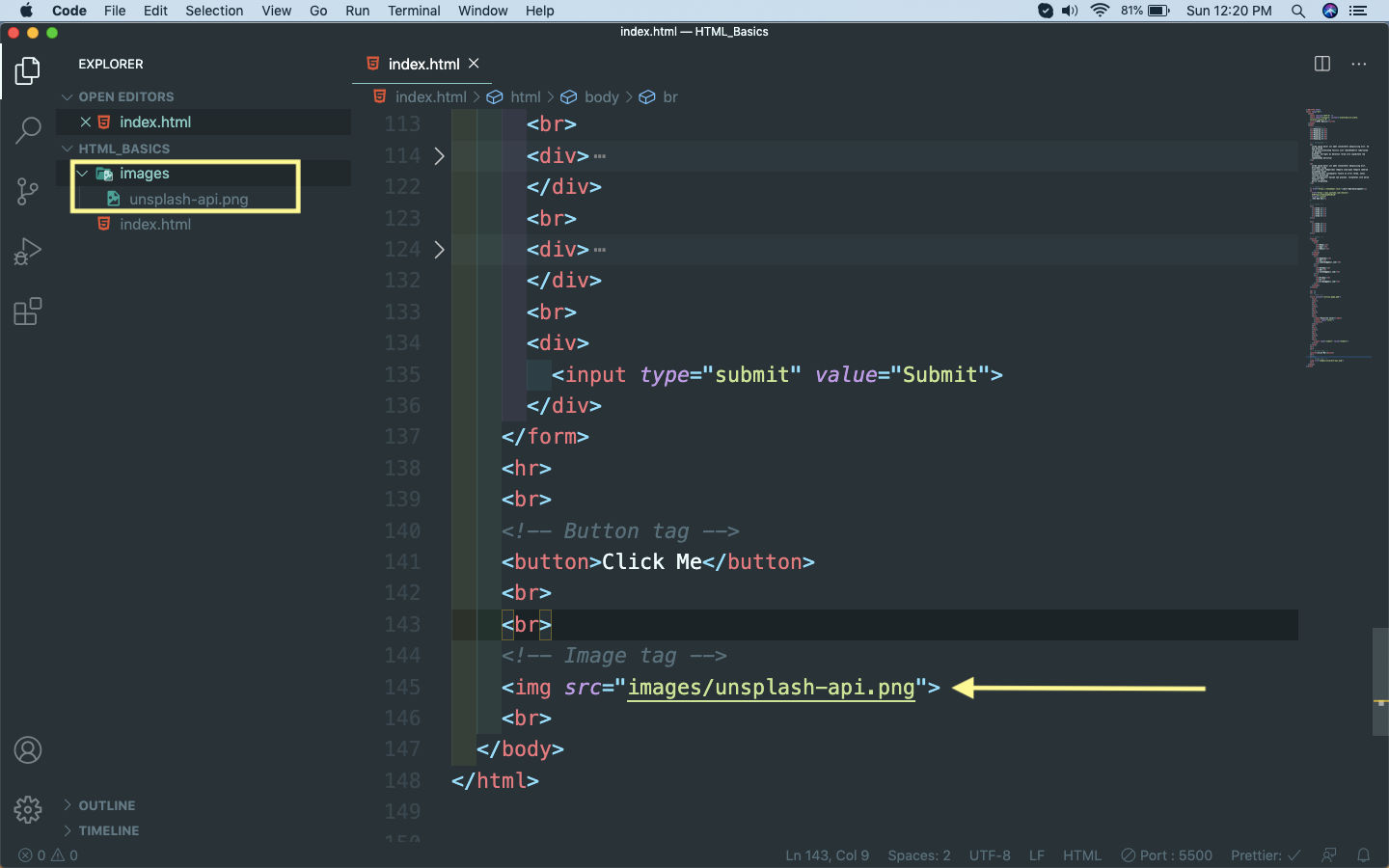Unfold the collapsed div at line 114
Image resolution: width=1389 pixels, height=868 pixels.
pyautogui.click(x=439, y=156)
